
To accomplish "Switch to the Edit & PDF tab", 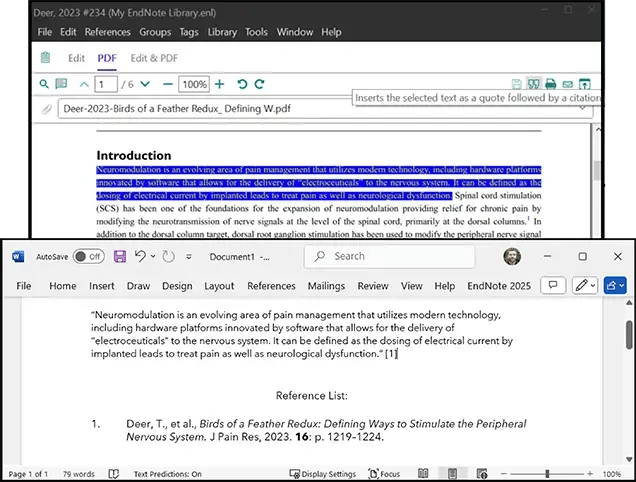I will pos(154,58).
